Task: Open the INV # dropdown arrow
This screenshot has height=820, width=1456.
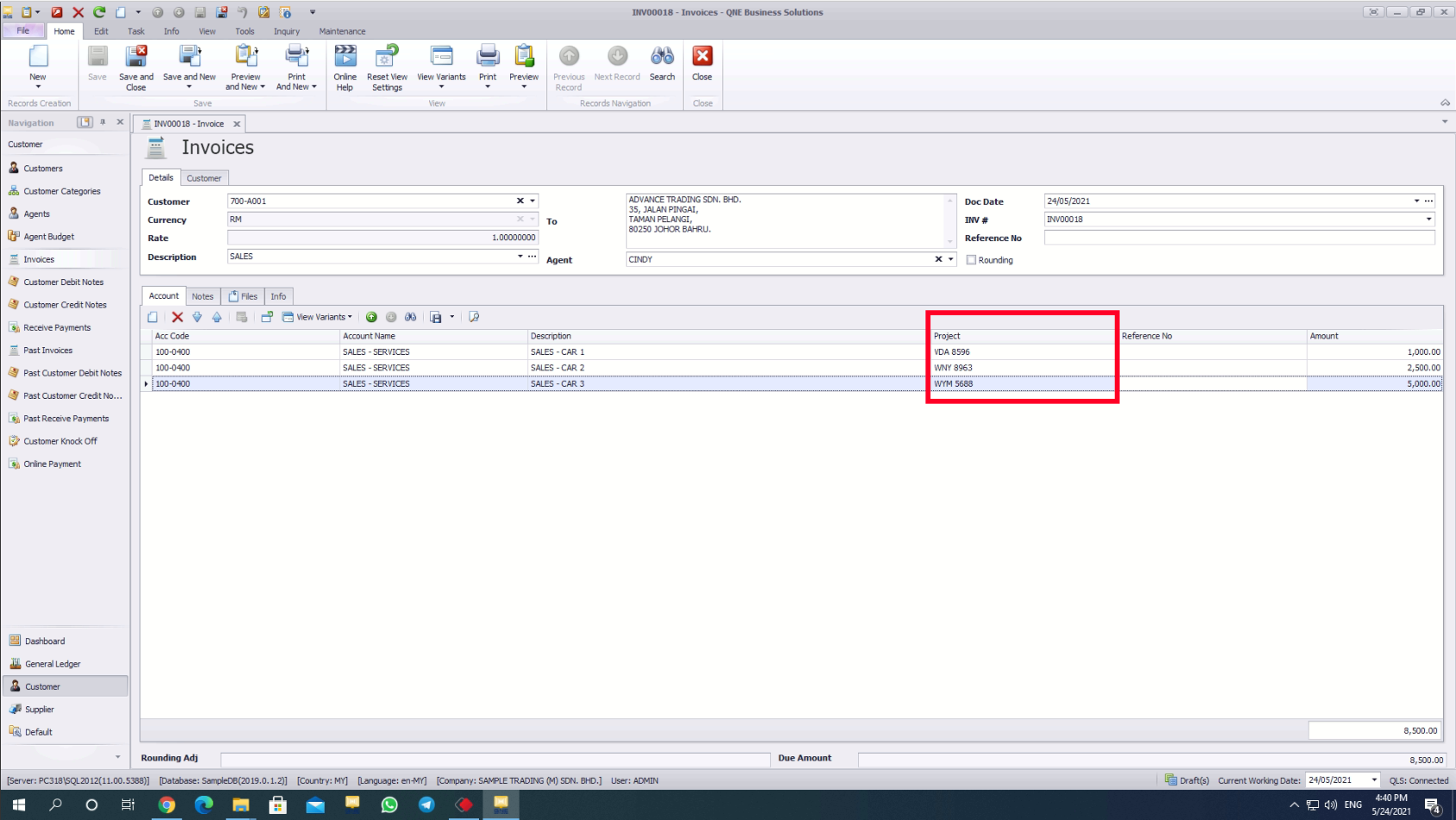Action: 1428,219
